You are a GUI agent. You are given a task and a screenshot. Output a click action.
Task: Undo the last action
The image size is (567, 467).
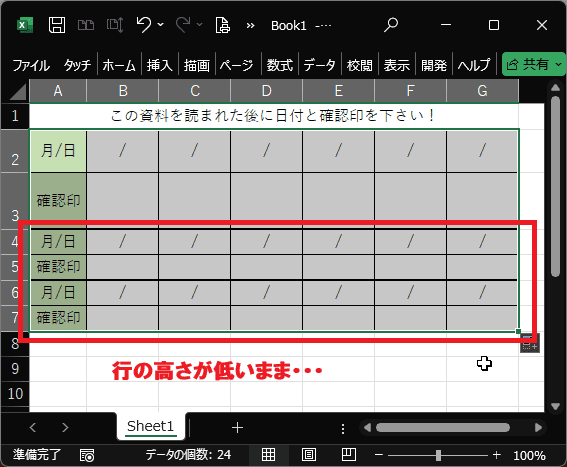pos(144,25)
